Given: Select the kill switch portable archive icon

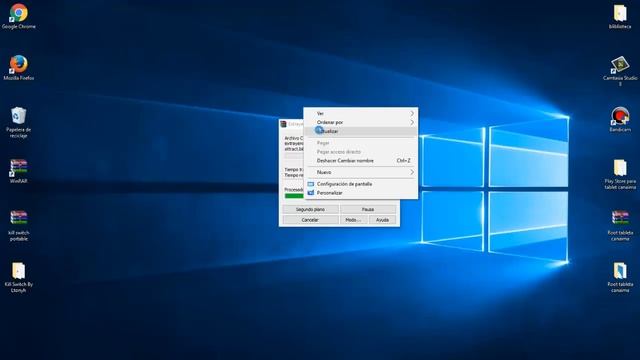Looking at the screenshot, I should pyautogui.click(x=18, y=225).
